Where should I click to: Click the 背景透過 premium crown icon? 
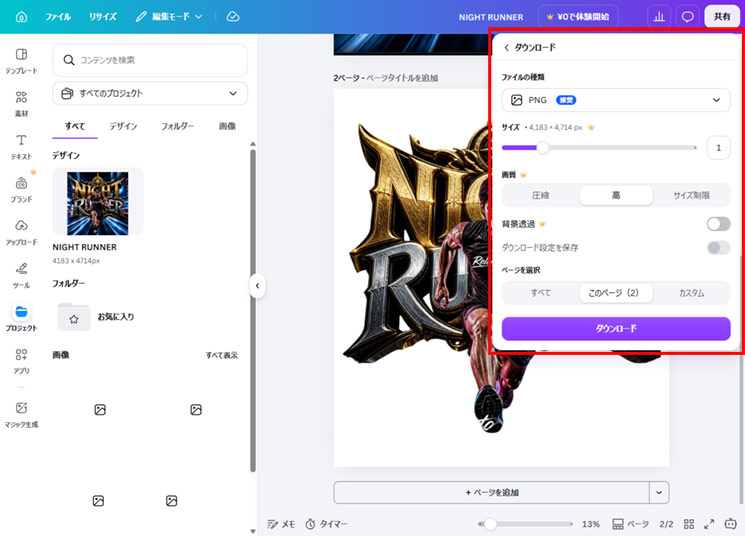click(542, 224)
